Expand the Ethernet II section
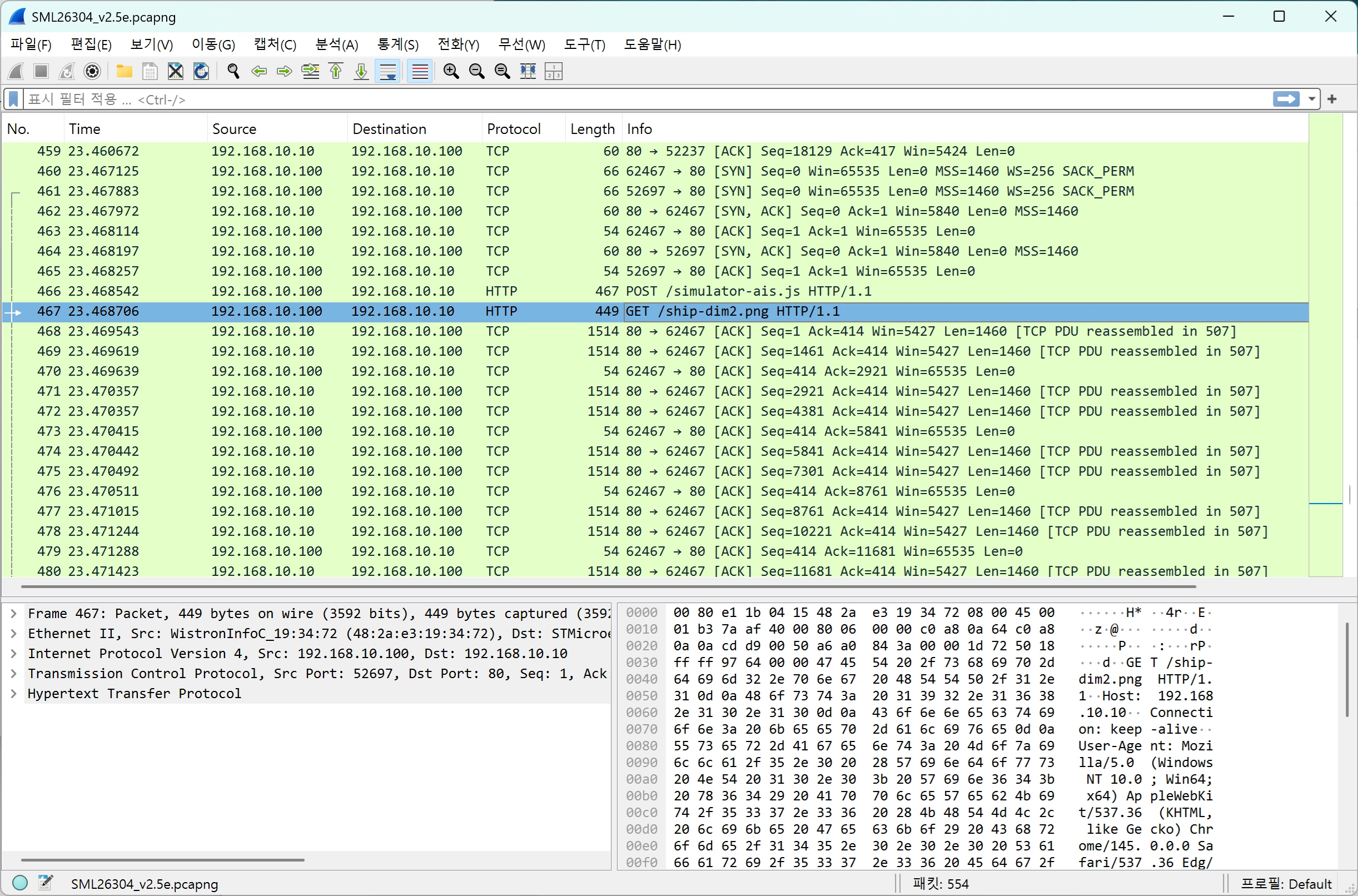1358x896 pixels. (x=14, y=634)
